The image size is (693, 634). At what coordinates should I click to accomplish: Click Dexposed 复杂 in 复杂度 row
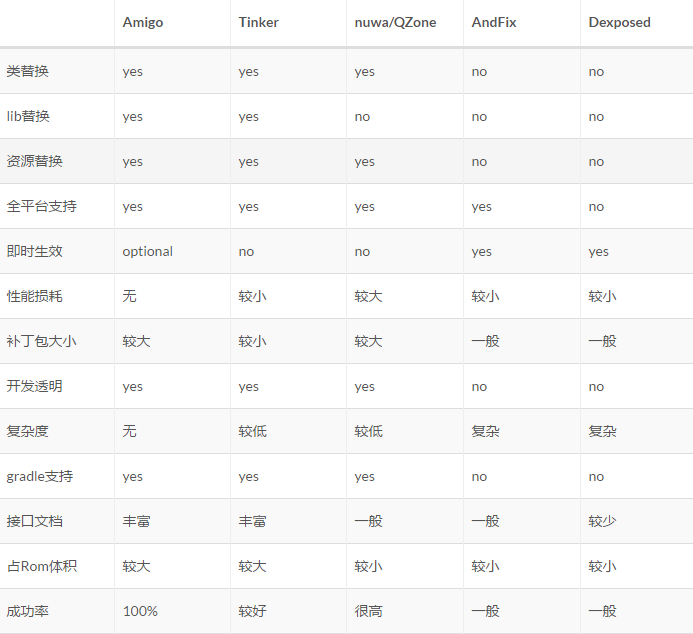click(602, 431)
